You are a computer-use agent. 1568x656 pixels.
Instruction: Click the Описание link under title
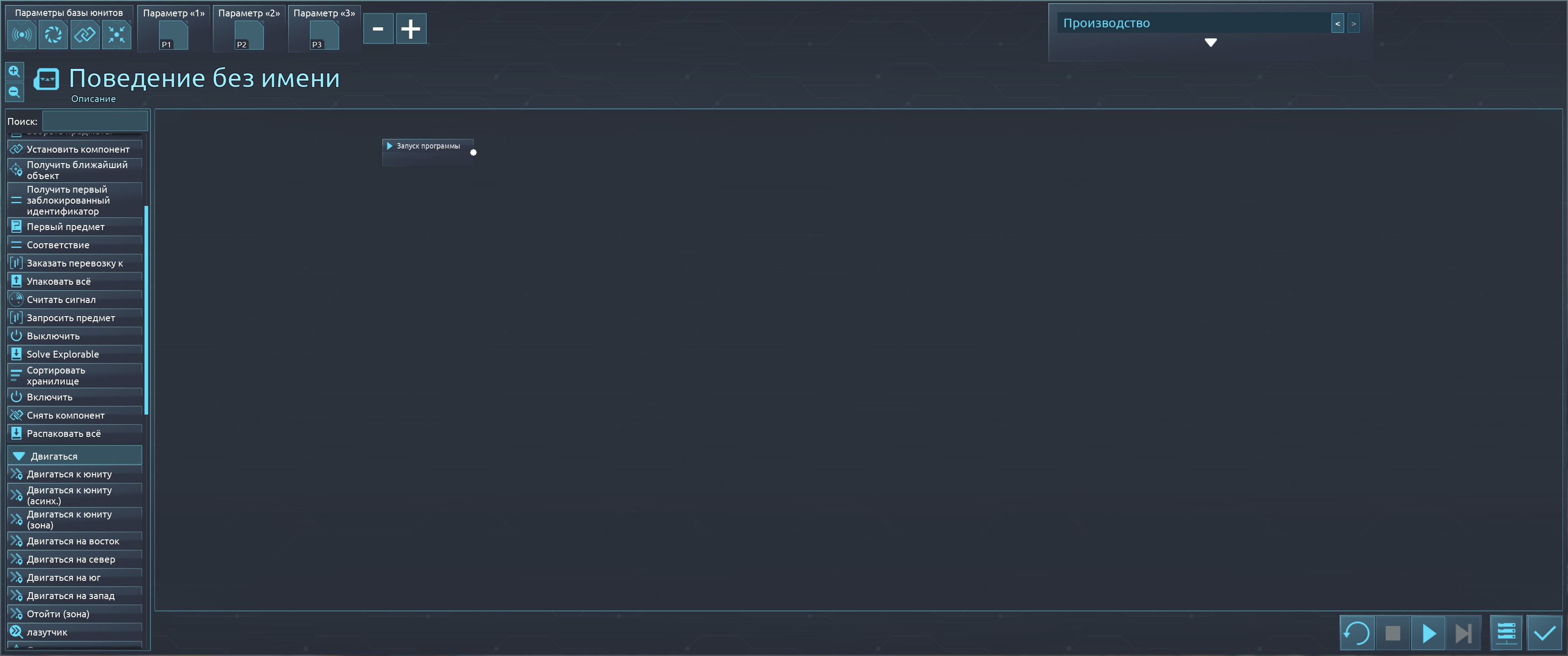tap(93, 98)
